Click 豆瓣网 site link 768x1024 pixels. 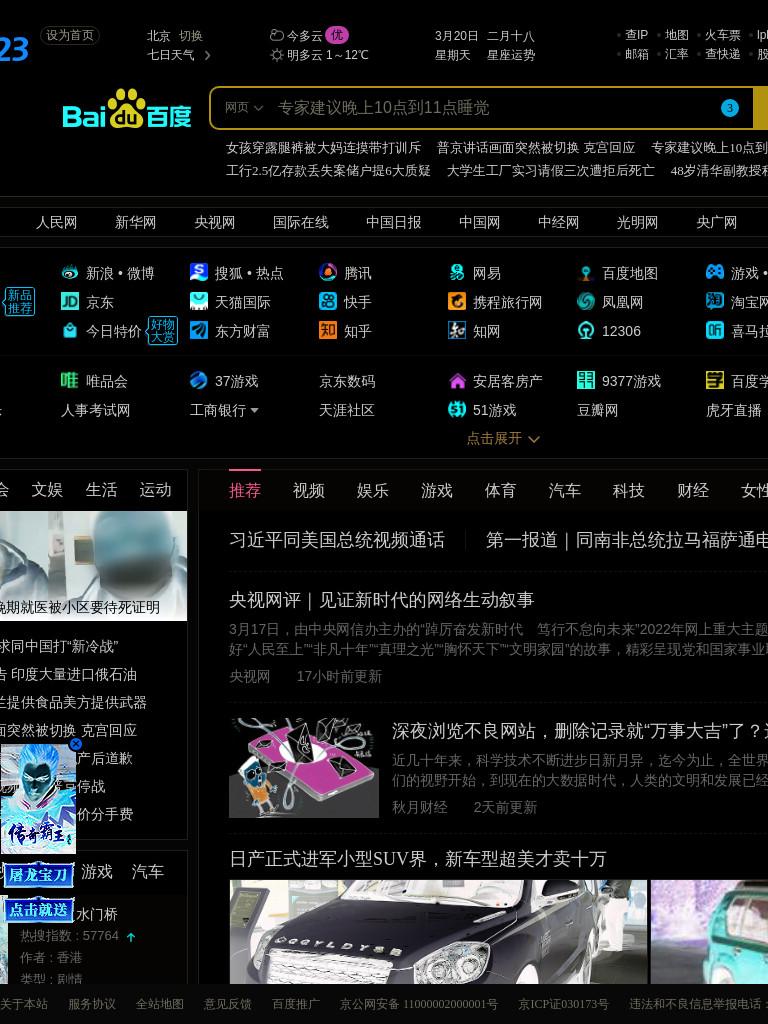coord(598,410)
